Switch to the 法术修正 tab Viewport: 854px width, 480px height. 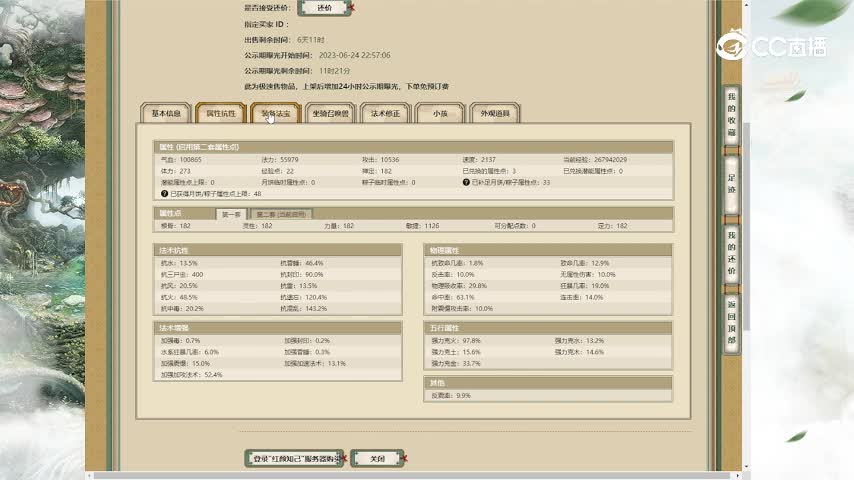(x=385, y=114)
